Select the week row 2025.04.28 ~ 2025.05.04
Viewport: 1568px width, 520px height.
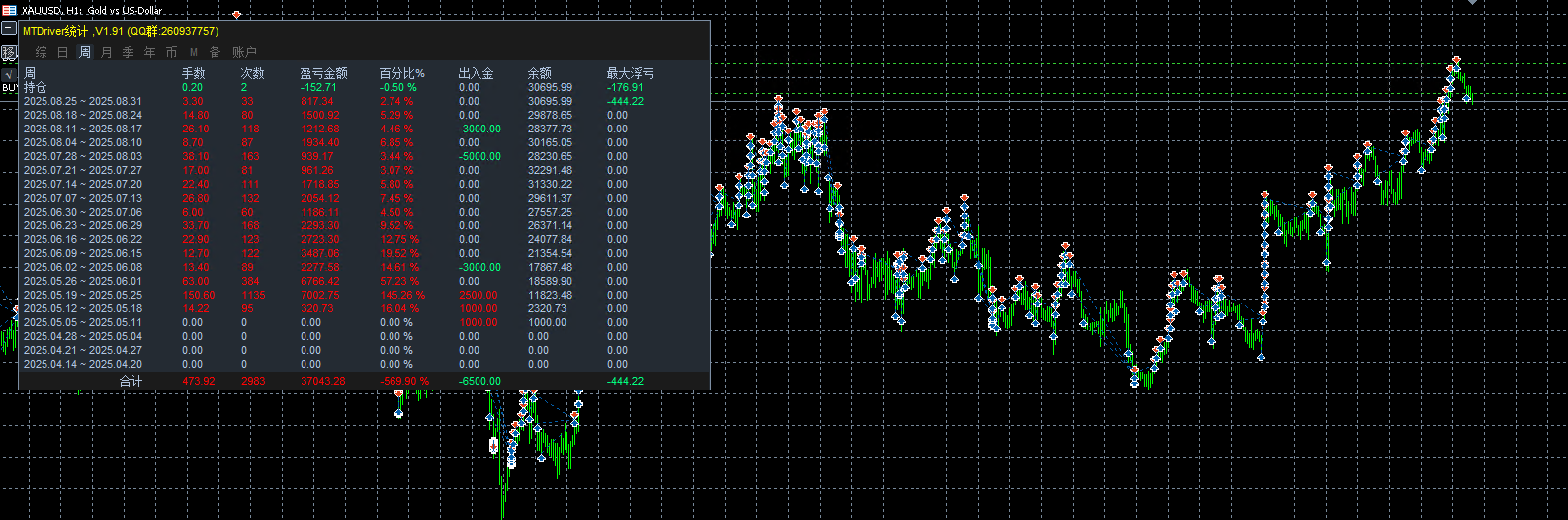(83, 336)
